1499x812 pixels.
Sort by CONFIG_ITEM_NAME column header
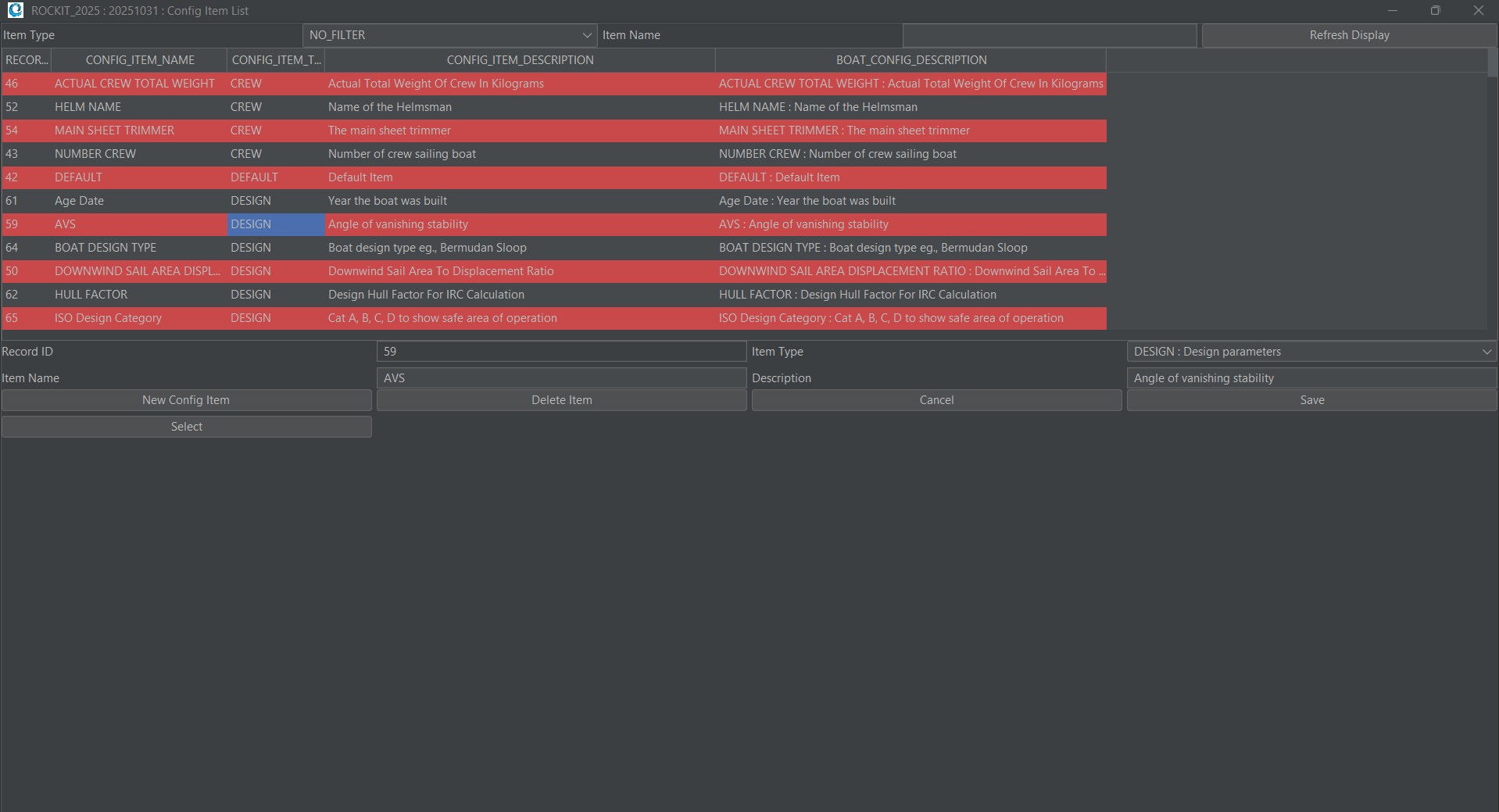click(x=140, y=60)
